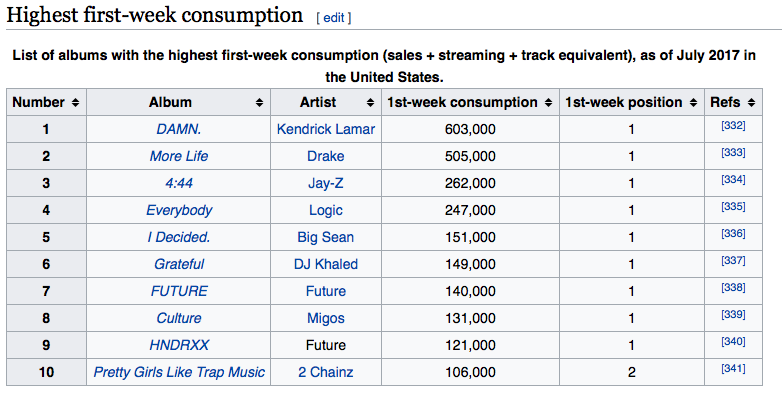
Task: Open Pretty Girls Like Trap Music link
Action: pyautogui.click(x=179, y=372)
